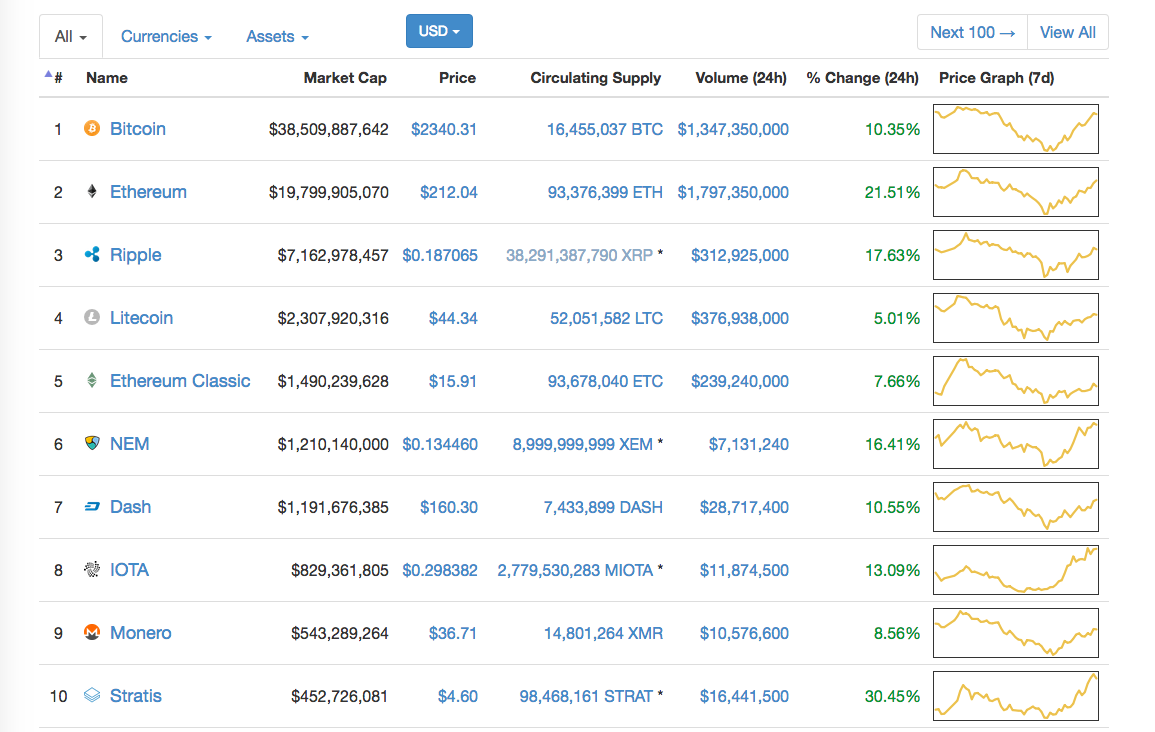Click Dash price $160.30
The height and width of the screenshot is (732, 1155).
click(449, 507)
